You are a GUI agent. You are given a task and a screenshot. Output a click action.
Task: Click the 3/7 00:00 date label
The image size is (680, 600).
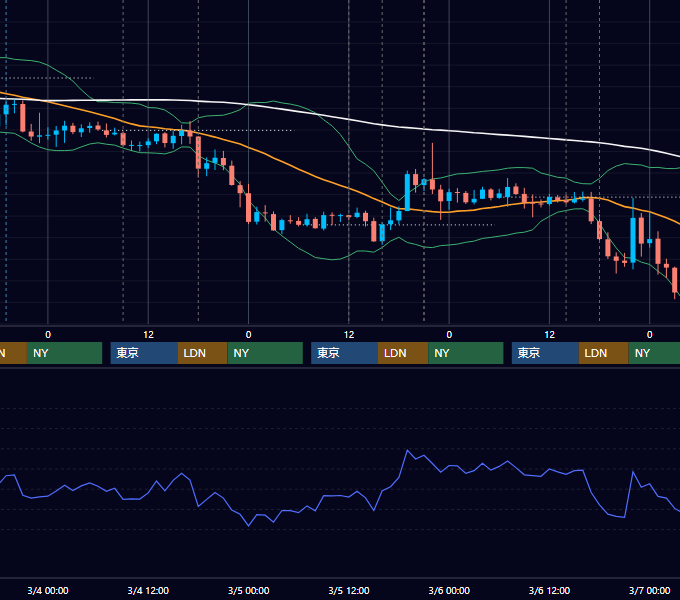coord(650,590)
